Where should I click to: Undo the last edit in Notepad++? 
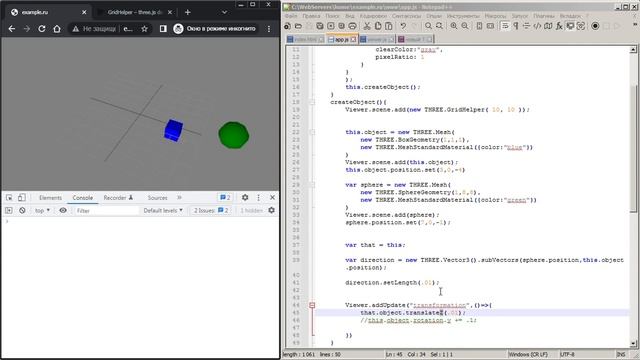click(x=403, y=26)
